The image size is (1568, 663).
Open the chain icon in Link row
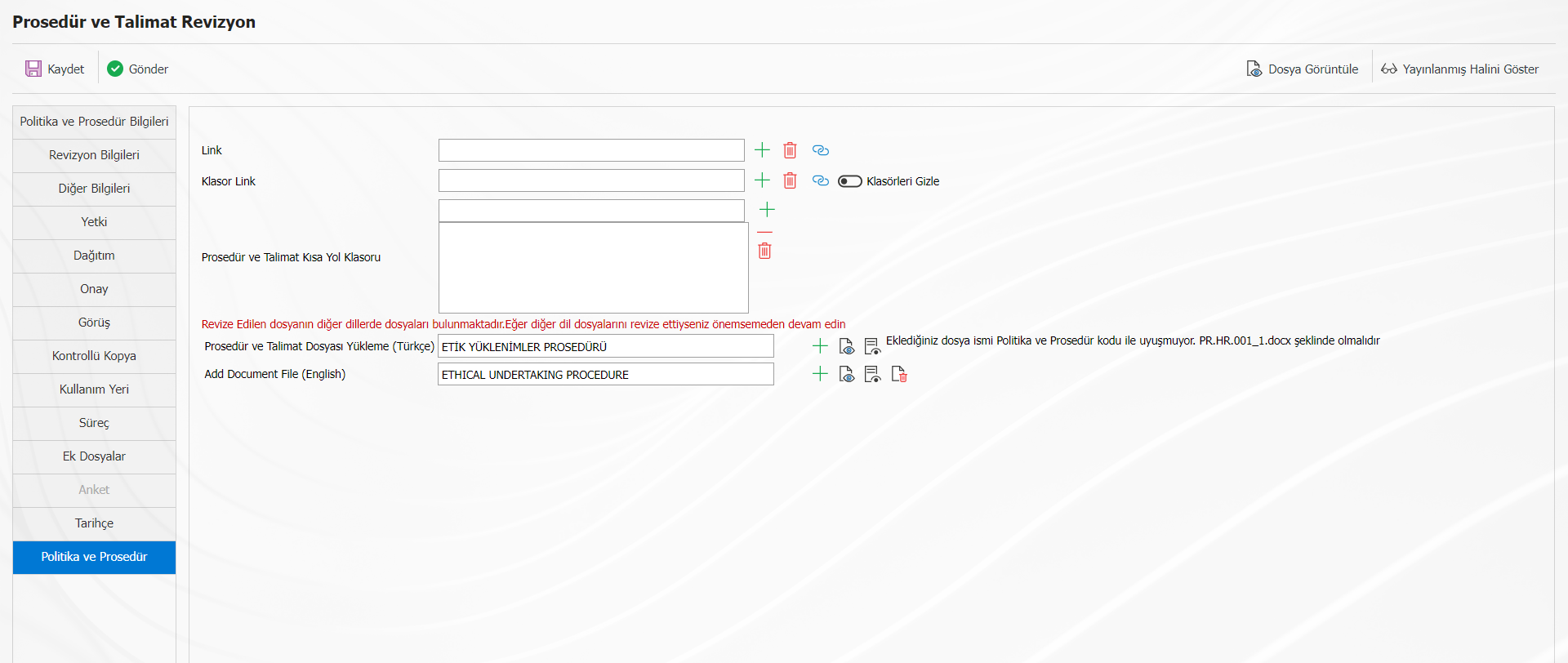pyautogui.click(x=821, y=149)
